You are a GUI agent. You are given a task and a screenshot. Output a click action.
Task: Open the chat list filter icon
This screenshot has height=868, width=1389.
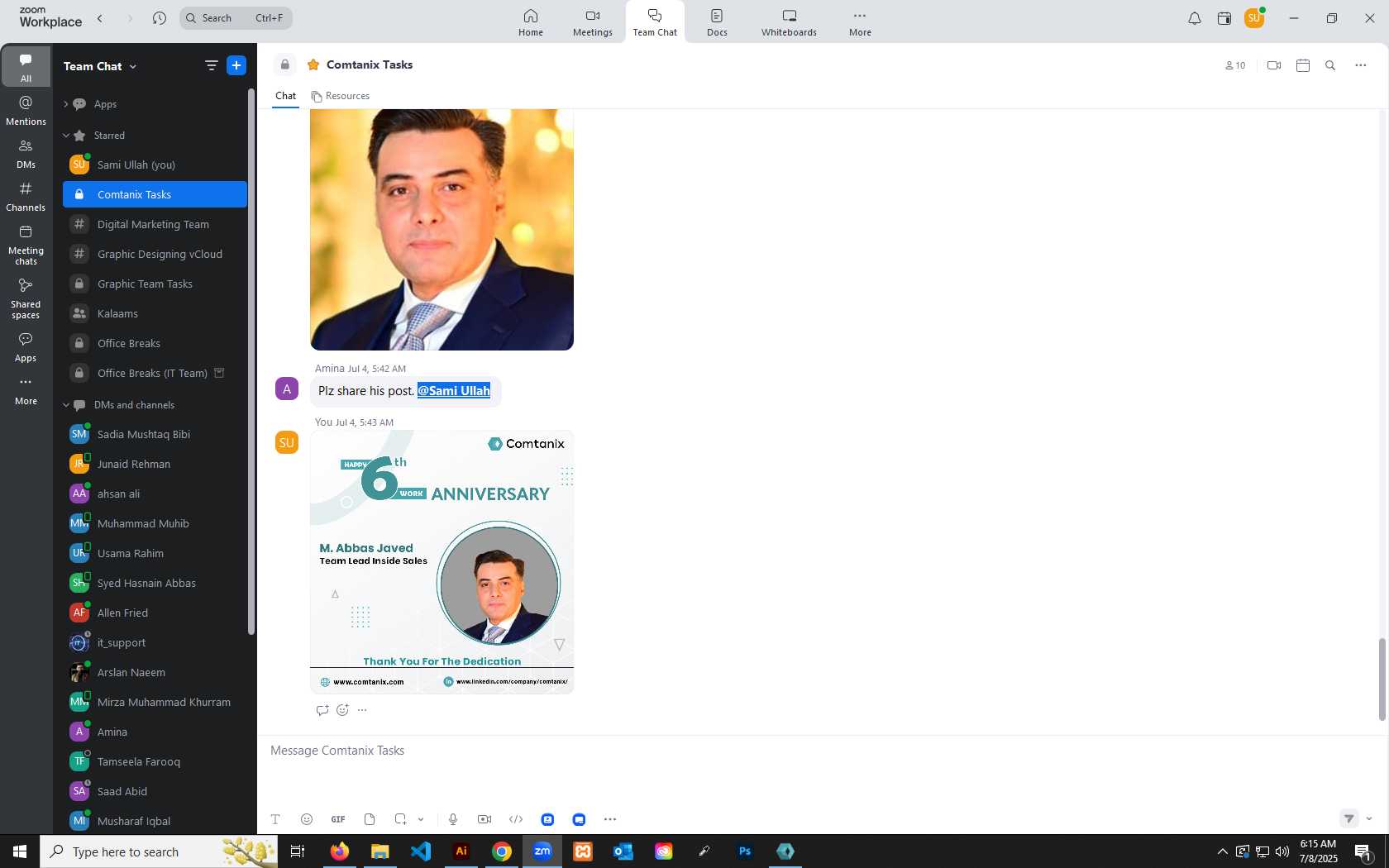[212, 65]
